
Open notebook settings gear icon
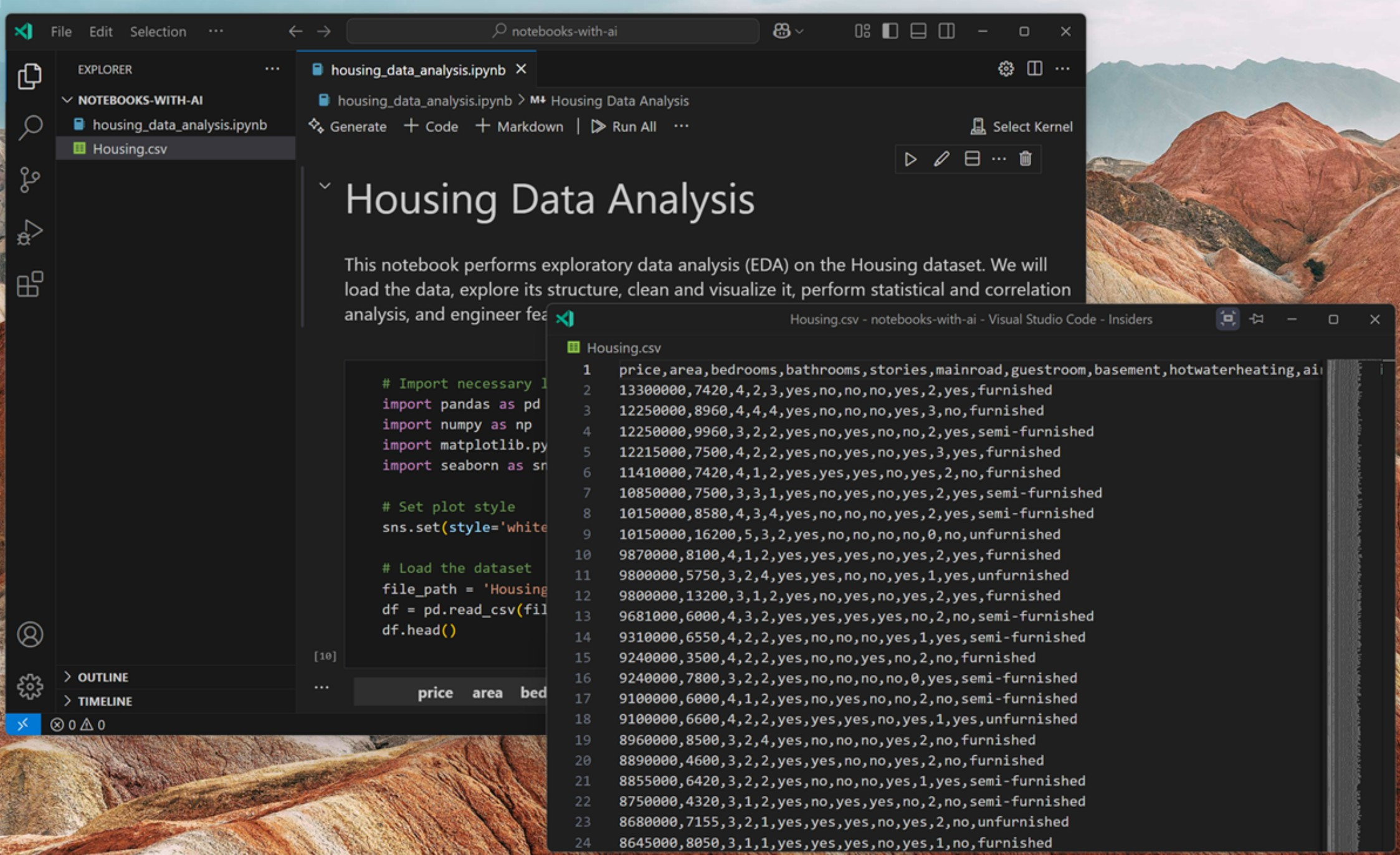(1006, 69)
